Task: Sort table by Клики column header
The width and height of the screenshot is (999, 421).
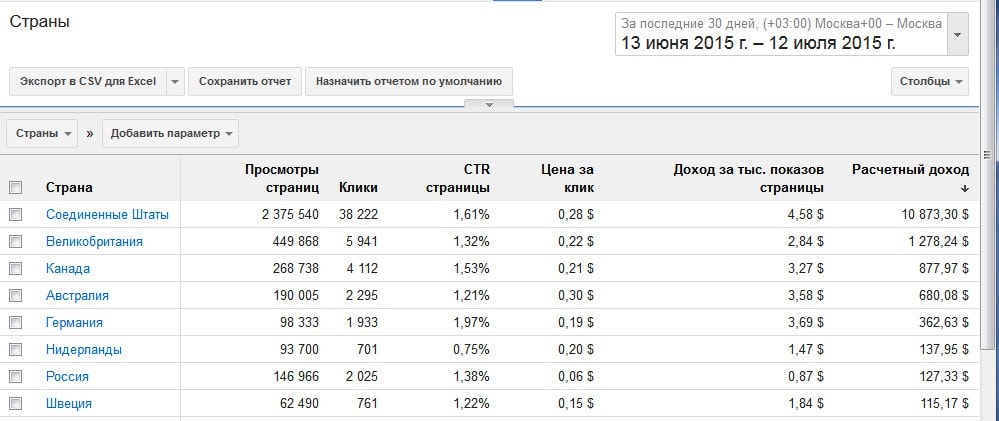Action: 358,187
